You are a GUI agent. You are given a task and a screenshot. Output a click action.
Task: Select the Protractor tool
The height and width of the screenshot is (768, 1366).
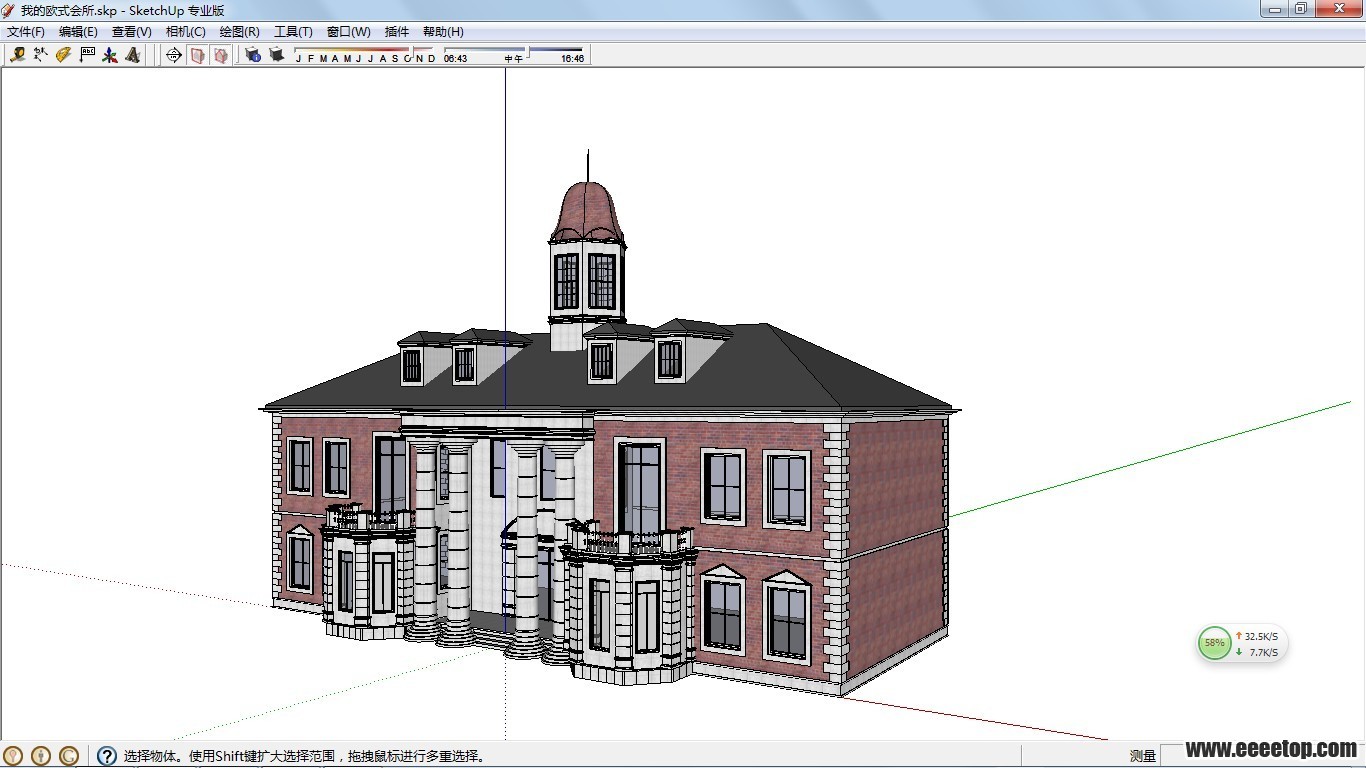pos(63,55)
